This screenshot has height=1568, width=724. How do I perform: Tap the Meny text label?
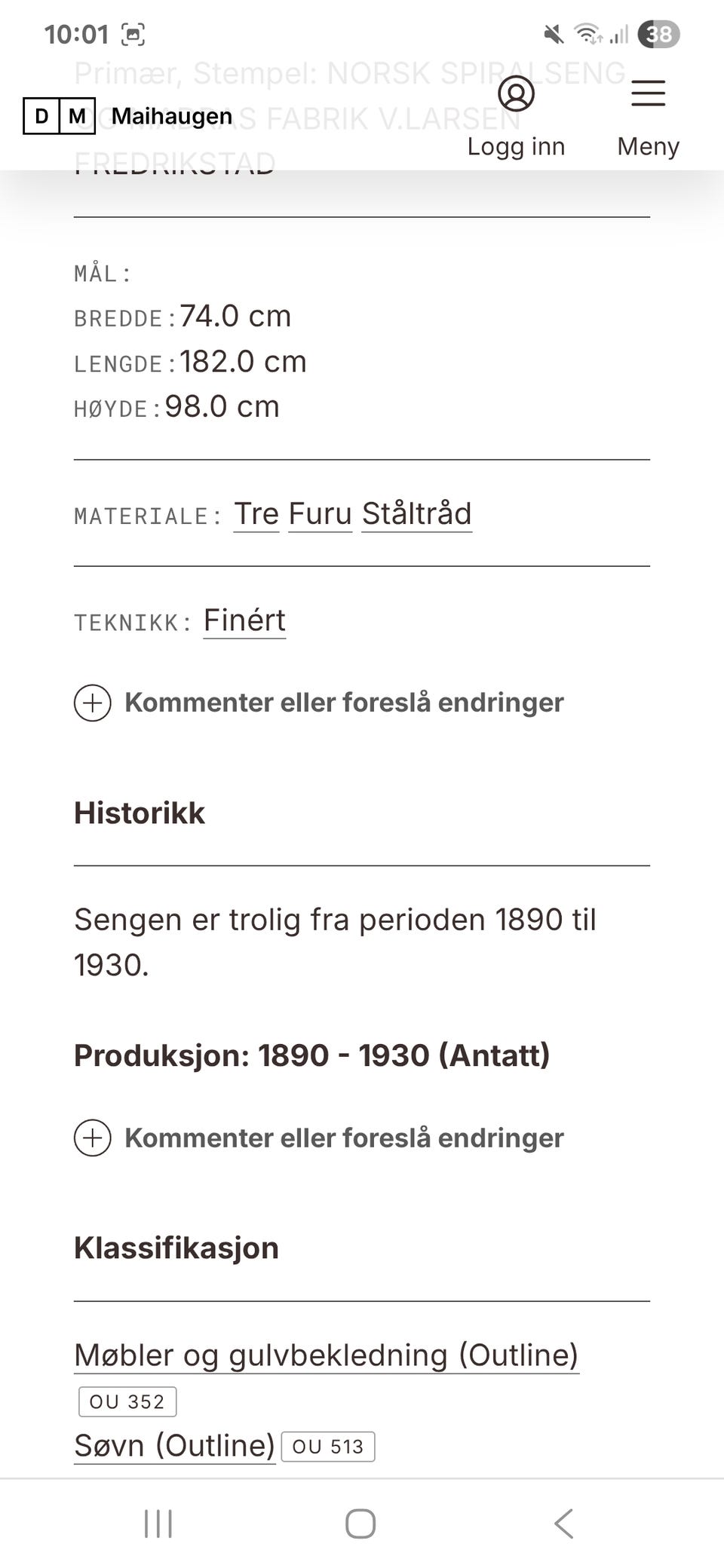[648, 146]
